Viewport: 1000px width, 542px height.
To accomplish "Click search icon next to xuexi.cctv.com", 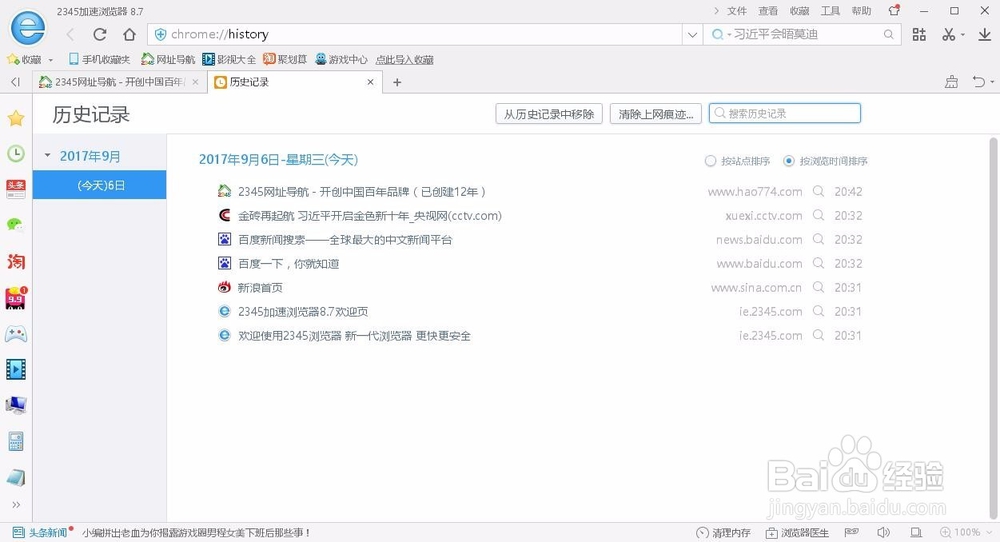I will click(818, 216).
